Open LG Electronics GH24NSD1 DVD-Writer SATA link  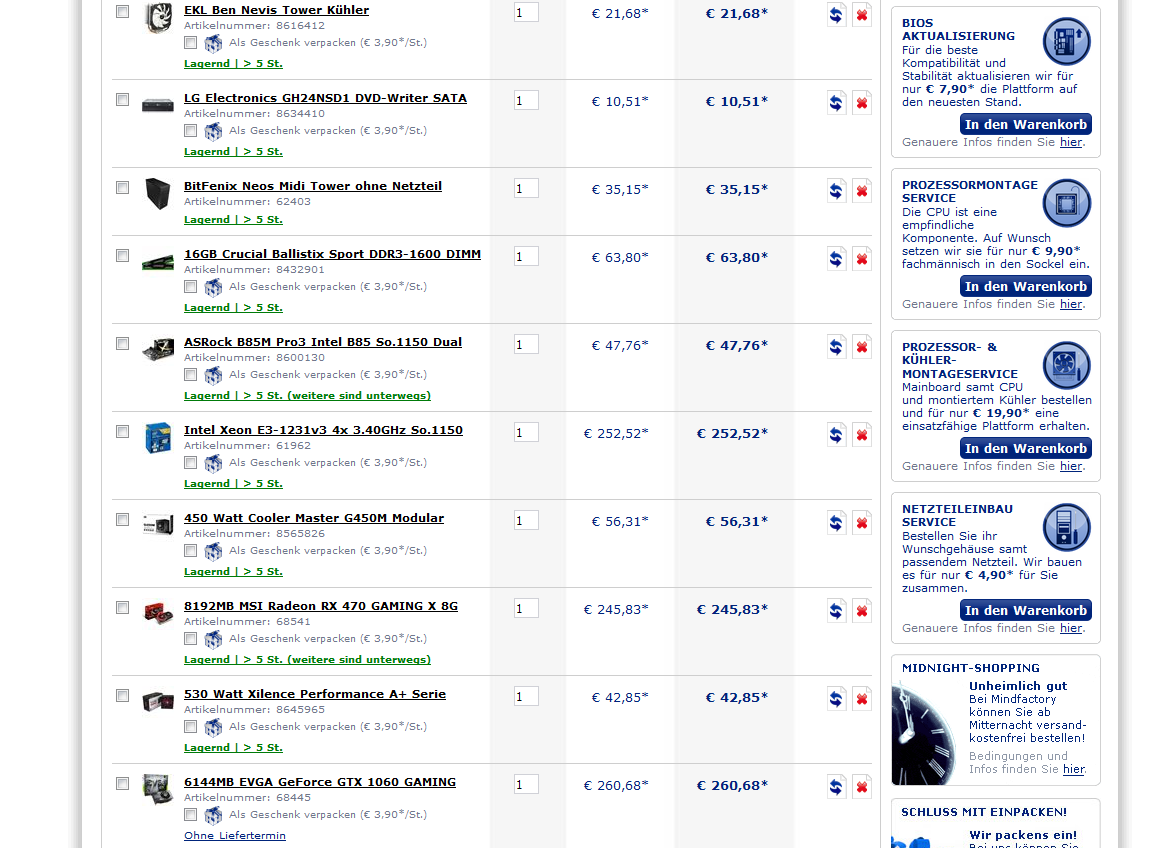coord(325,98)
